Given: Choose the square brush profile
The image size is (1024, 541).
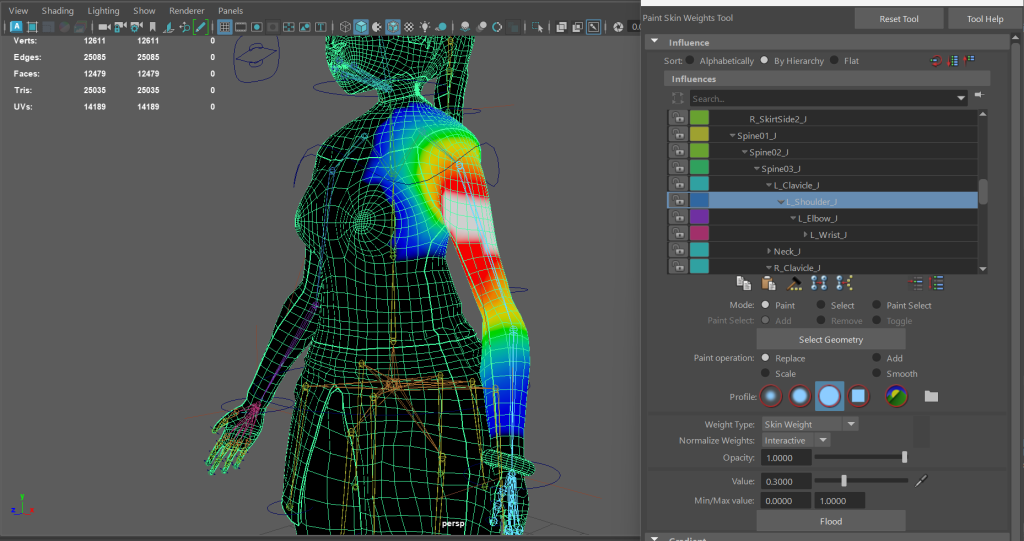Looking at the screenshot, I should click(x=858, y=396).
